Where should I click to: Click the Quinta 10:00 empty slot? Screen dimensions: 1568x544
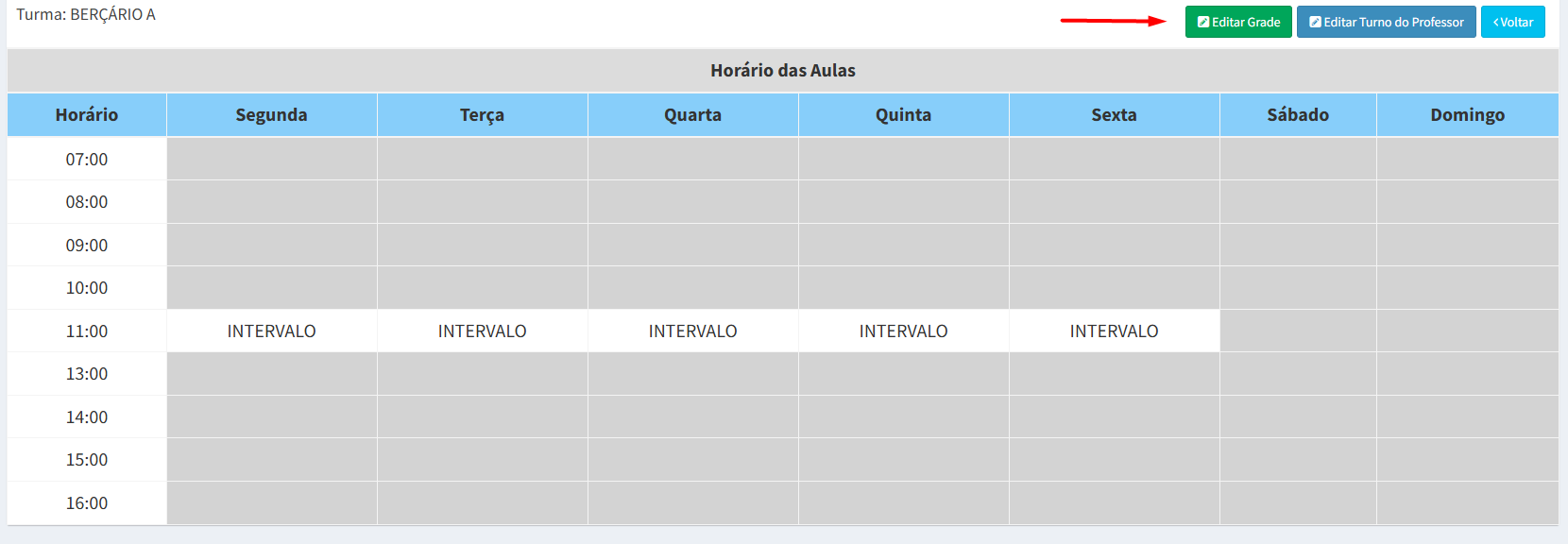point(904,288)
